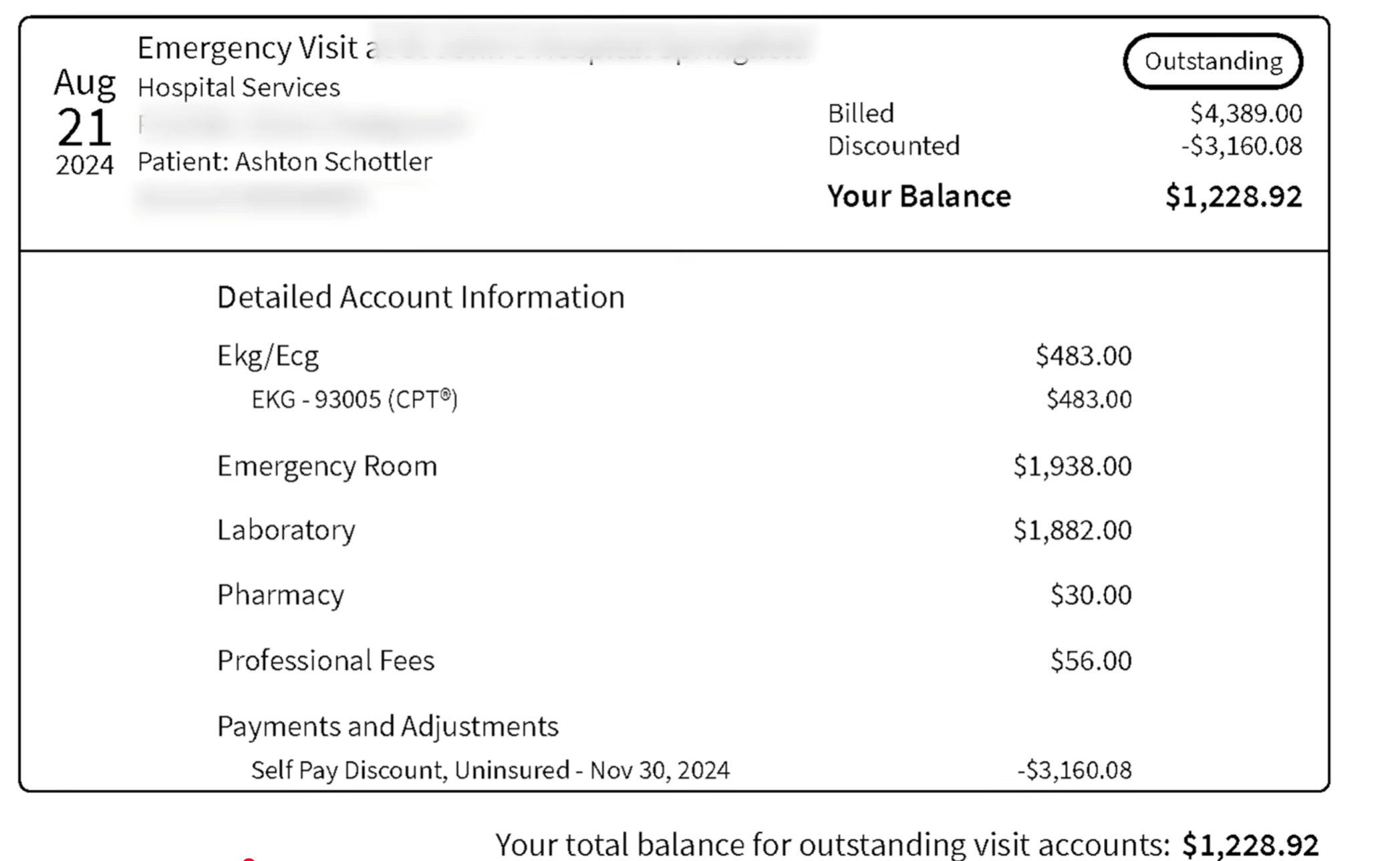Click the Outstanding status badge
The image size is (1400, 861).
[1213, 61]
